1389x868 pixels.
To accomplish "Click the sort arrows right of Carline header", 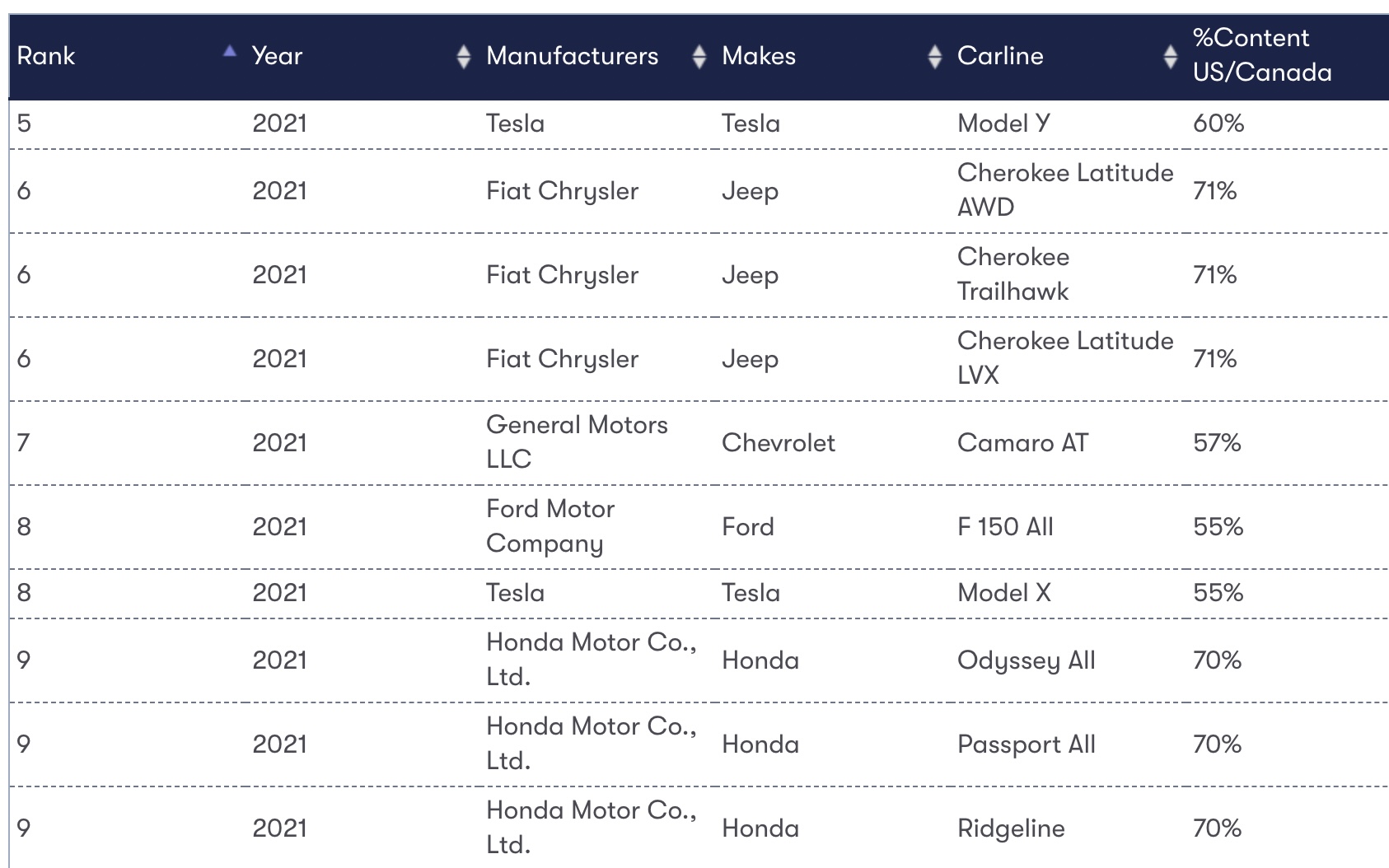I will [1170, 56].
